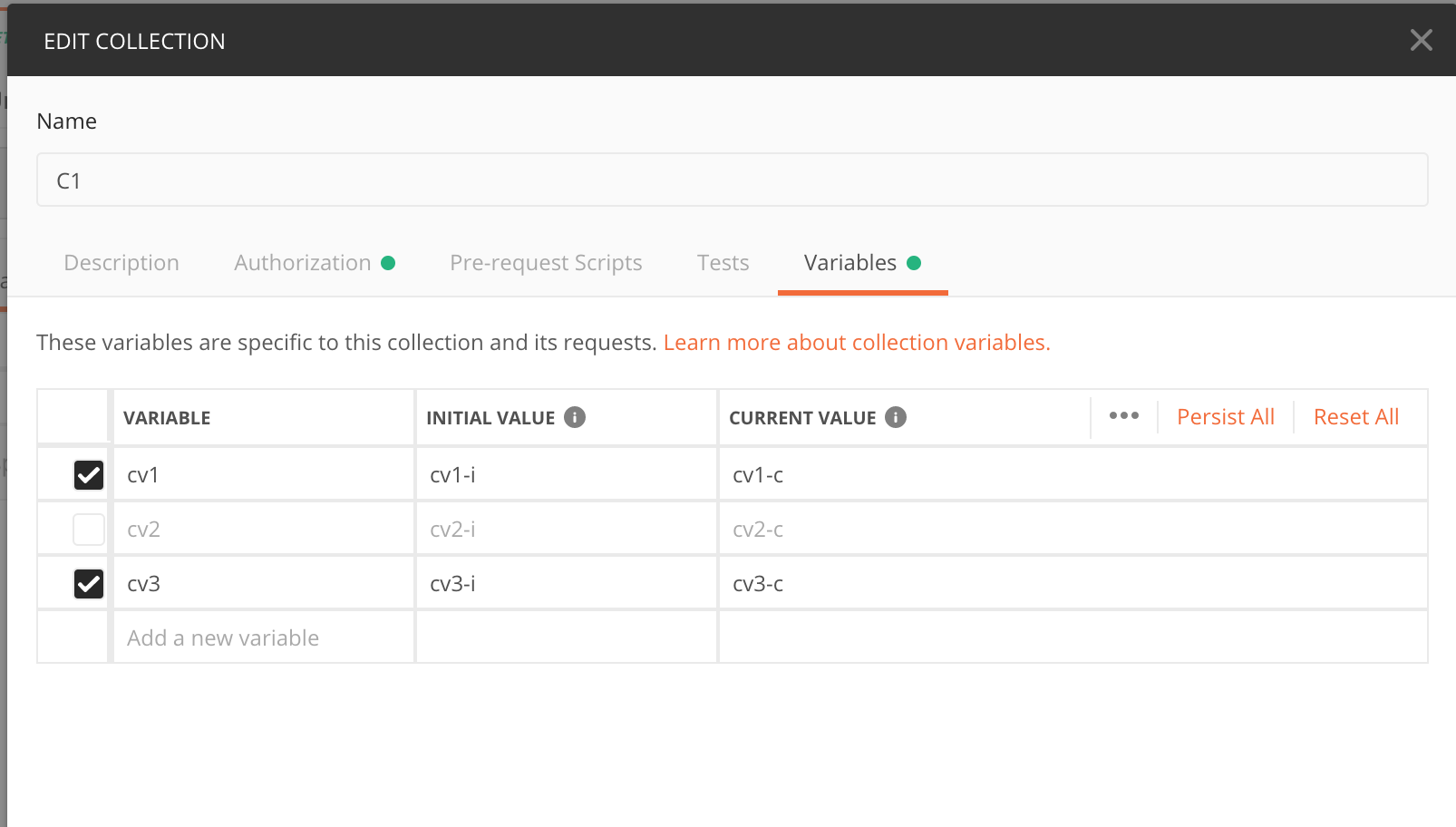Viewport: 1456px width, 827px height.
Task: Click the Reset All button
Action: coord(1355,416)
